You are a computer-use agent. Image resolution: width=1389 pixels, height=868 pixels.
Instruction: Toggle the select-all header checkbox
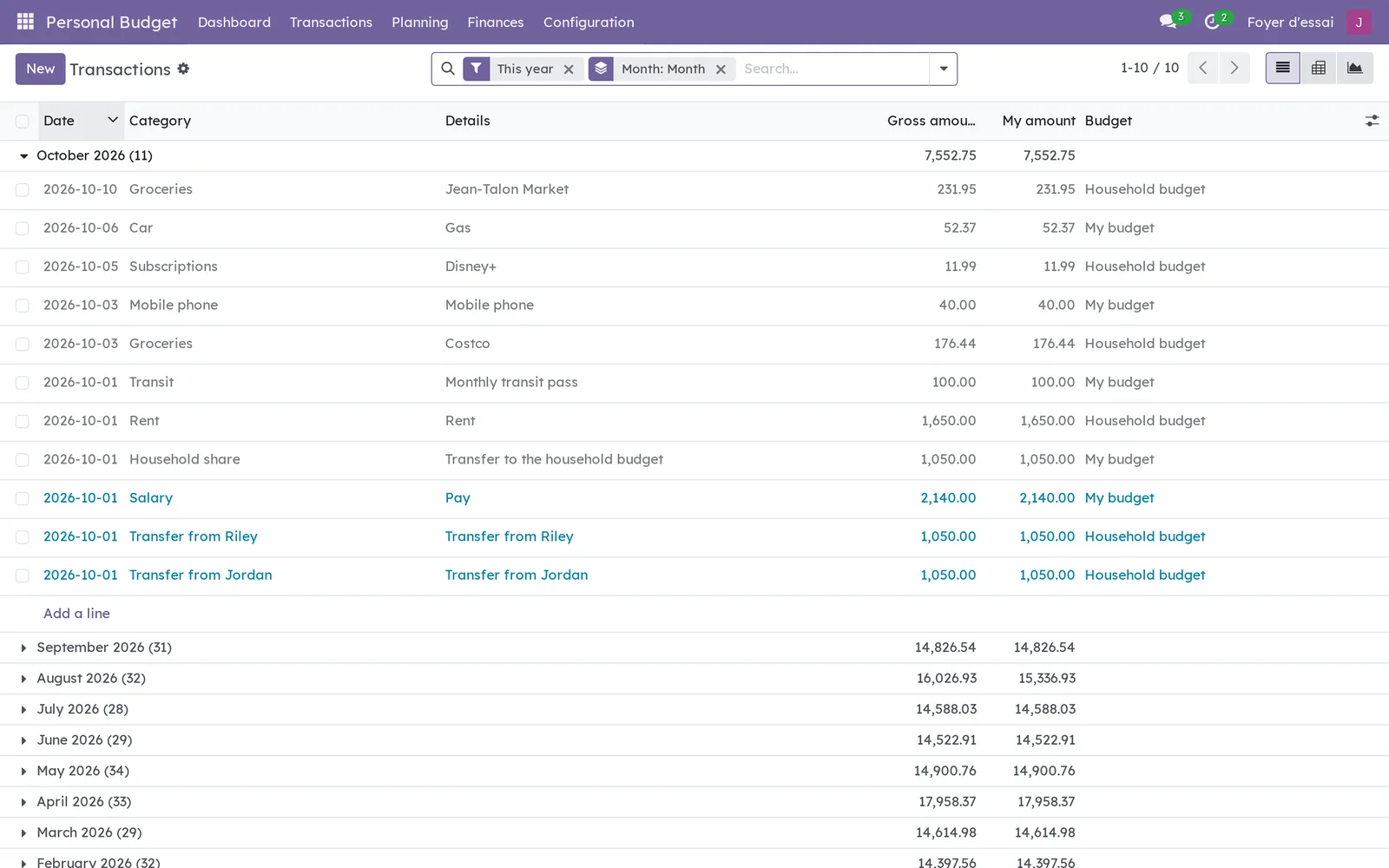point(23,122)
